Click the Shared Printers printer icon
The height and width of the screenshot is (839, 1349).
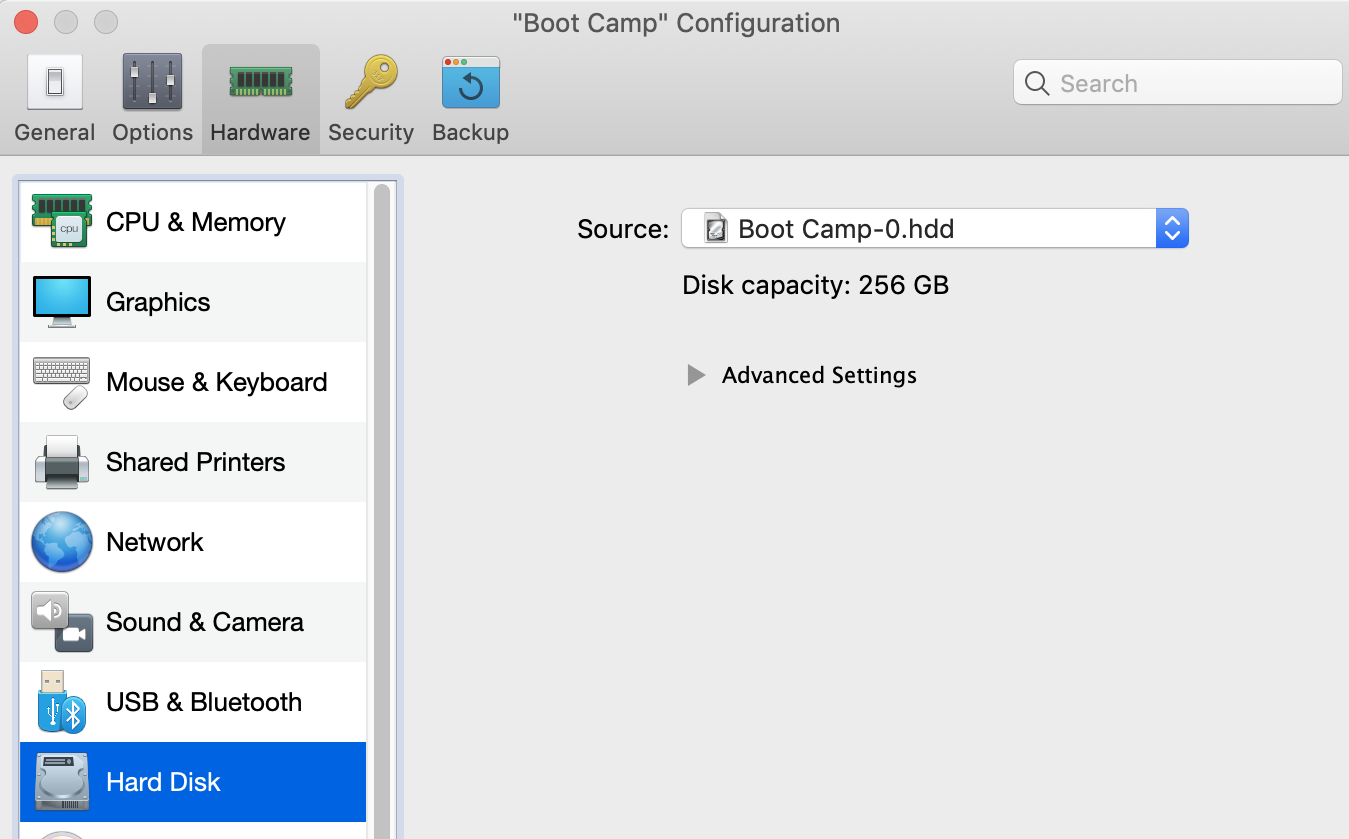(62, 462)
